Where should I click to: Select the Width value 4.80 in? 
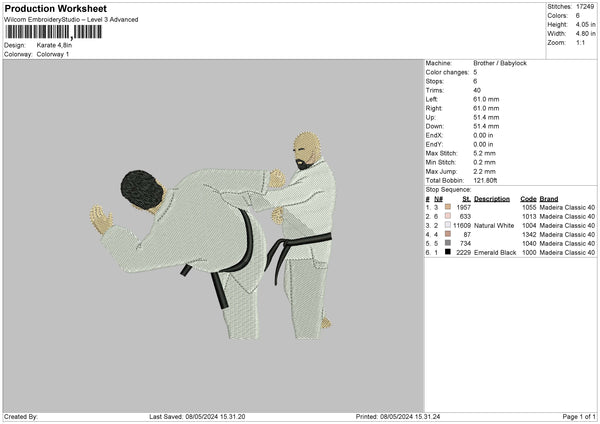click(x=585, y=34)
